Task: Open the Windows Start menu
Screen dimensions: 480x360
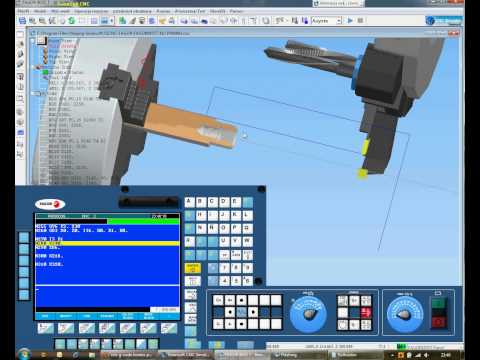Action: pyautogui.click(x=24, y=354)
